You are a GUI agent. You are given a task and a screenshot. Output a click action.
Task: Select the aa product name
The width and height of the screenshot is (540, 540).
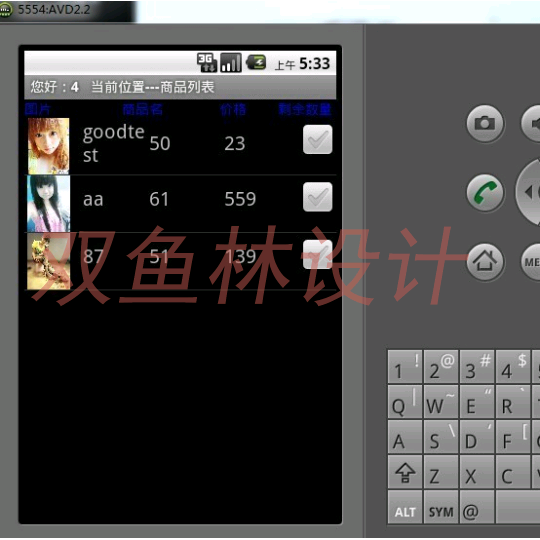(93, 199)
